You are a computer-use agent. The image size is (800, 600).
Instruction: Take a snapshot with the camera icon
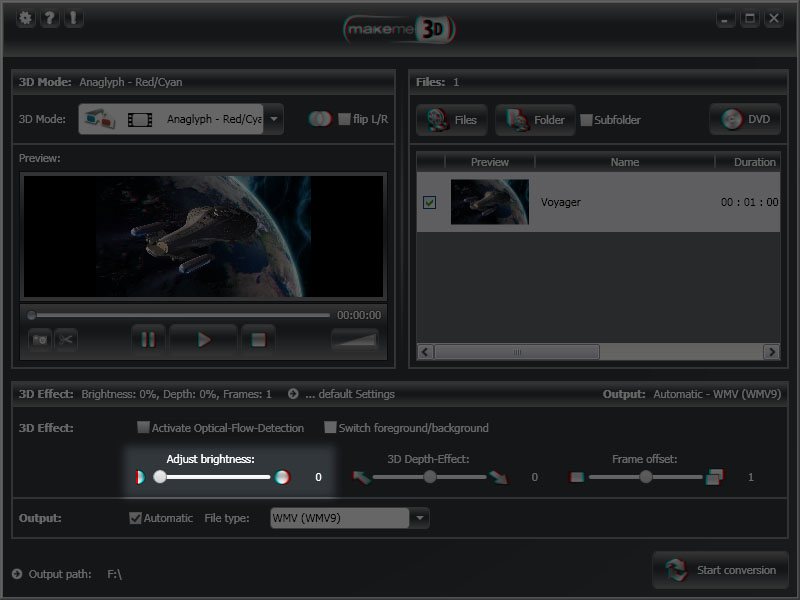click(40, 340)
